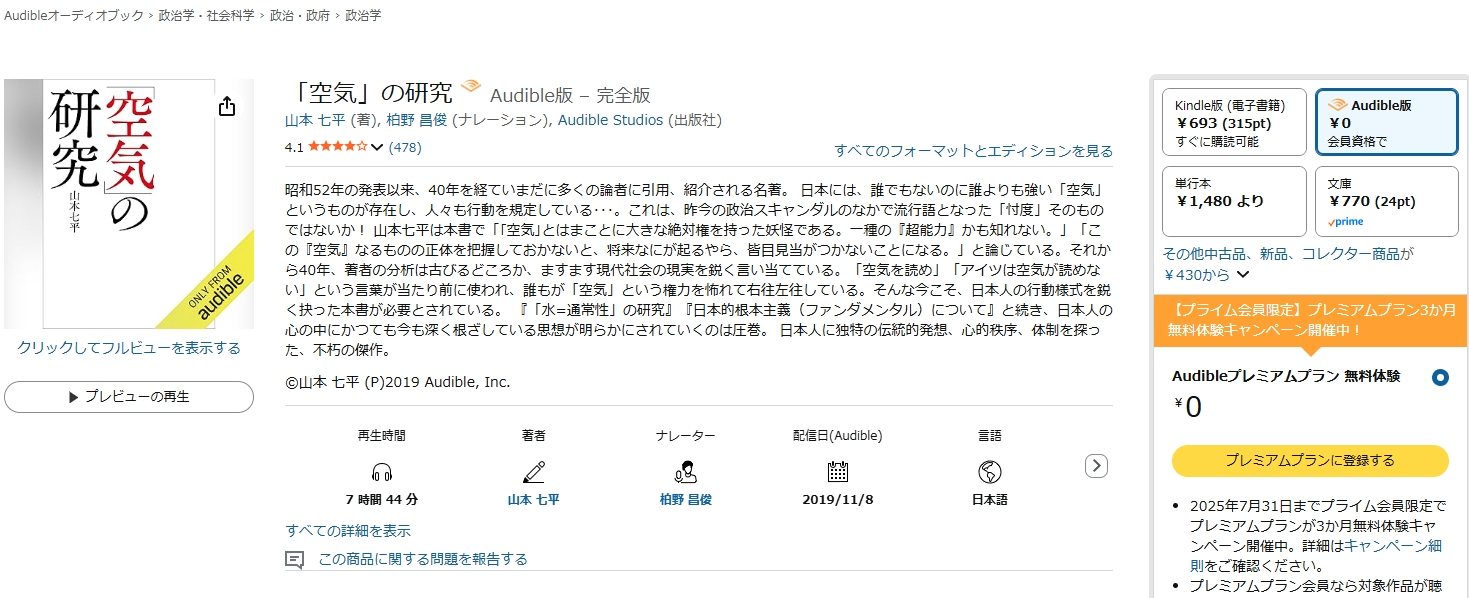The image size is (1469, 598).
Task: Click the report issue speech bubble icon
Action: point(294,560)
